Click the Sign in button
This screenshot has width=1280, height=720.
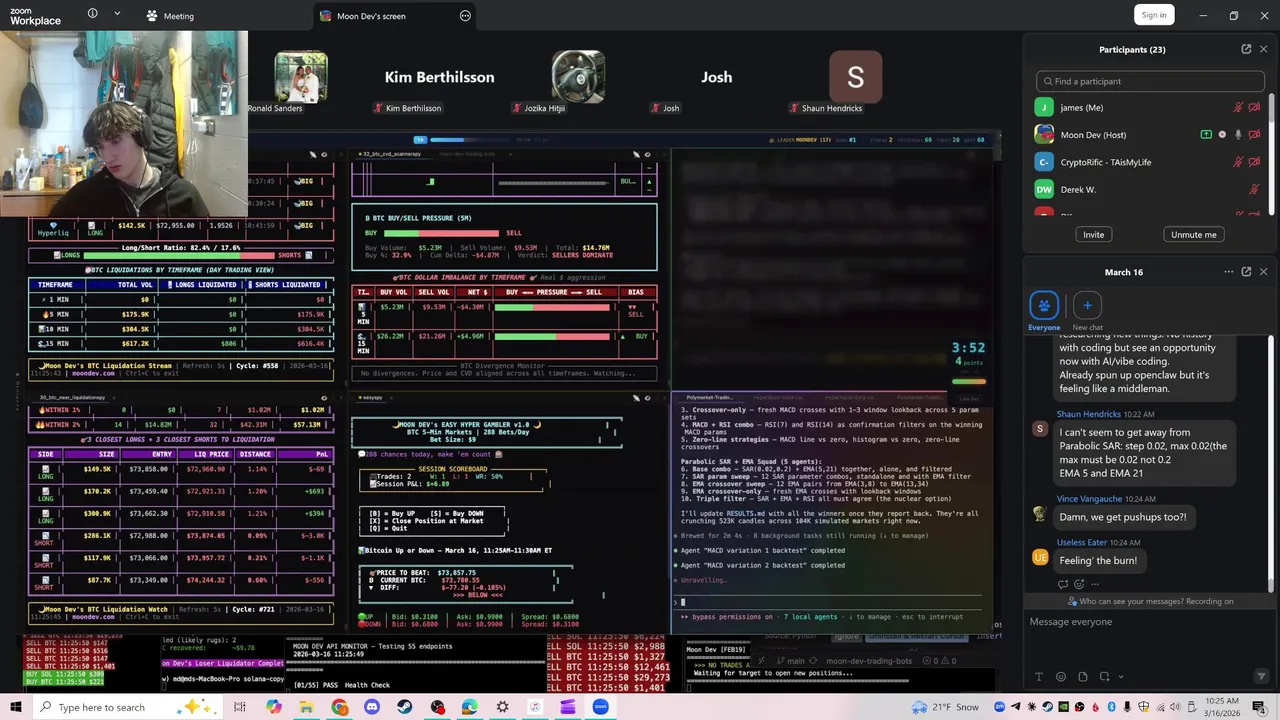pyautogui.click(x=1154, y=14)
